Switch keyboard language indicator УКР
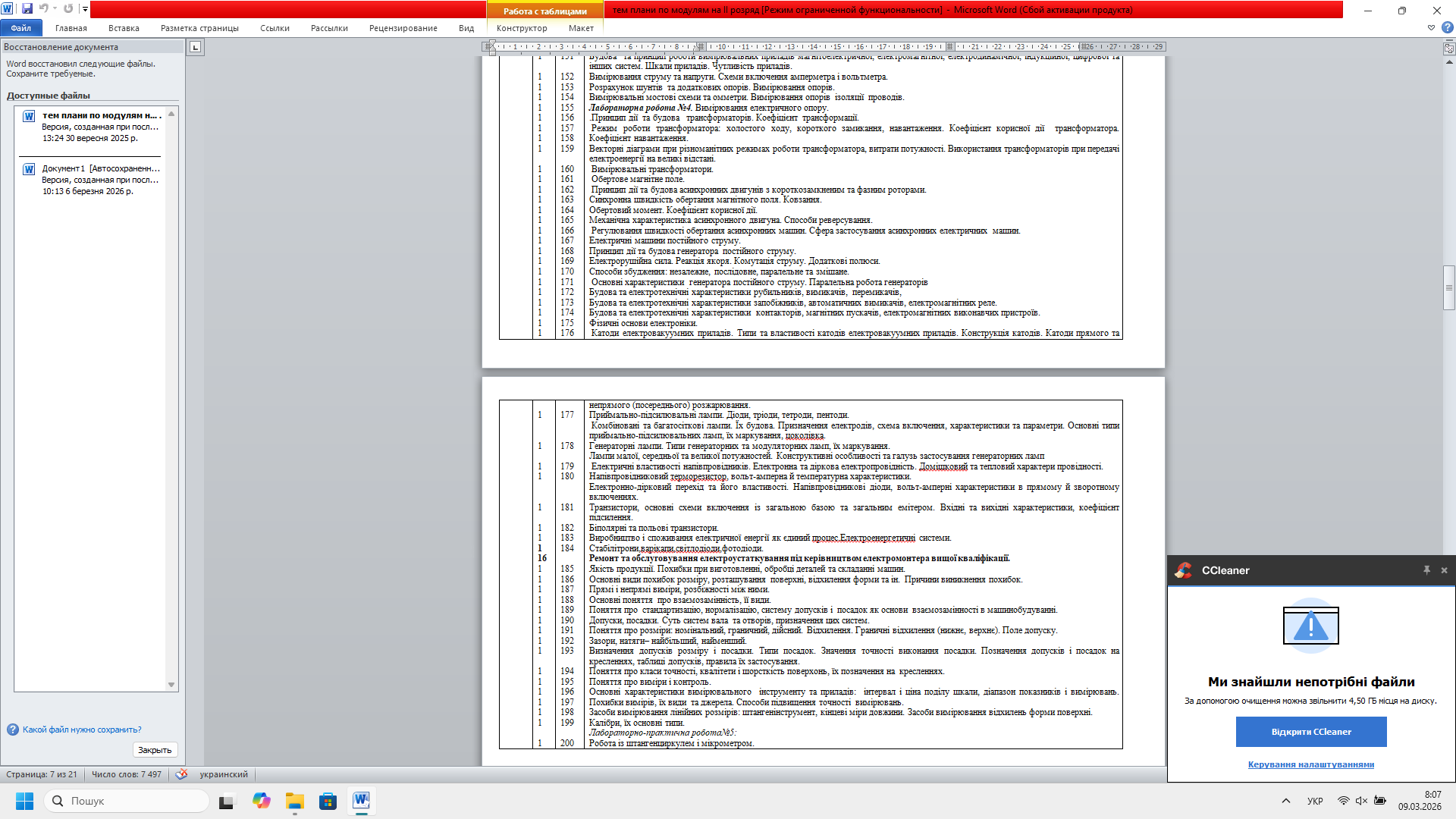 (x=1315, y=801)
